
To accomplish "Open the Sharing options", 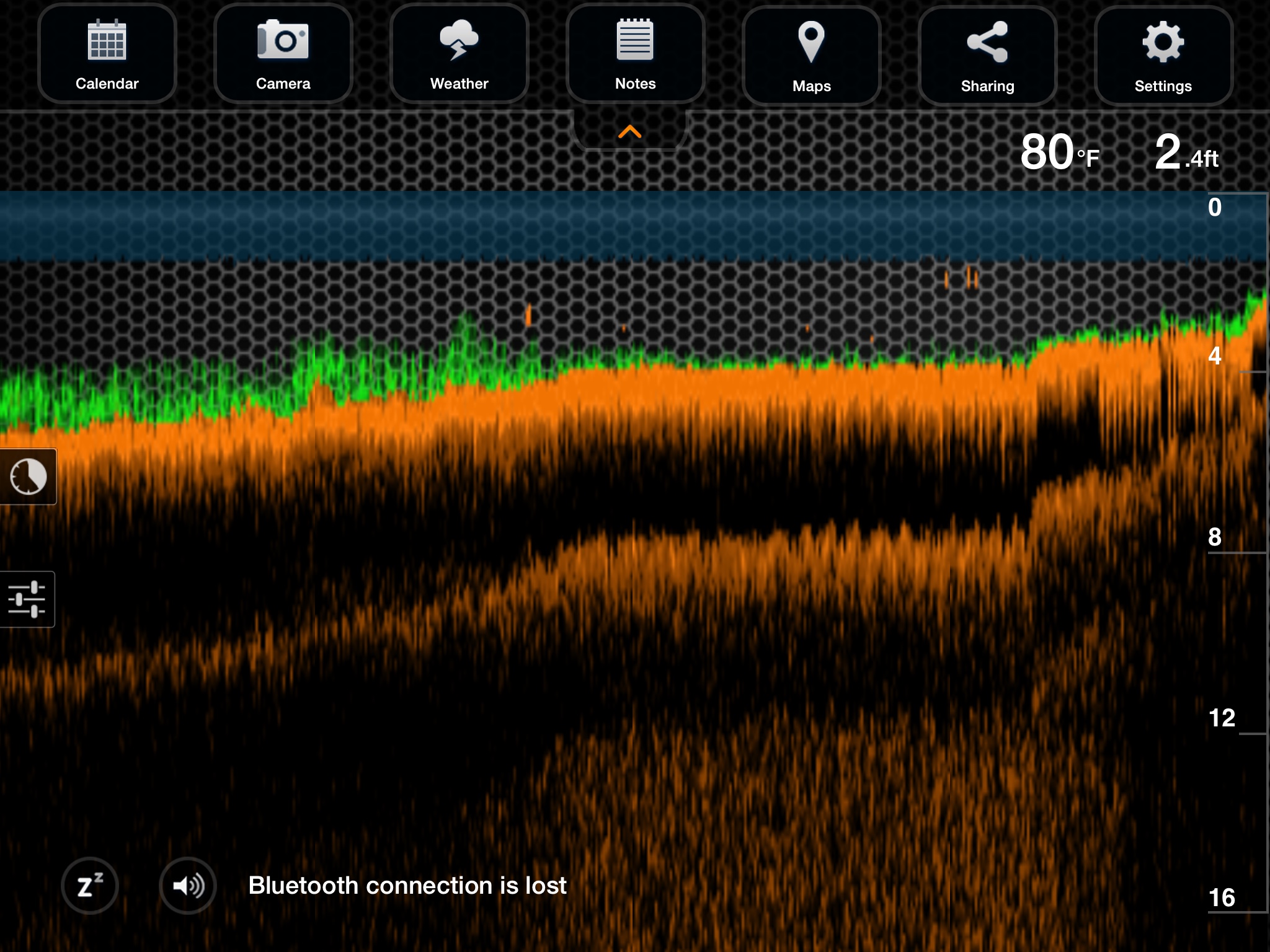I will coord(987,56).
